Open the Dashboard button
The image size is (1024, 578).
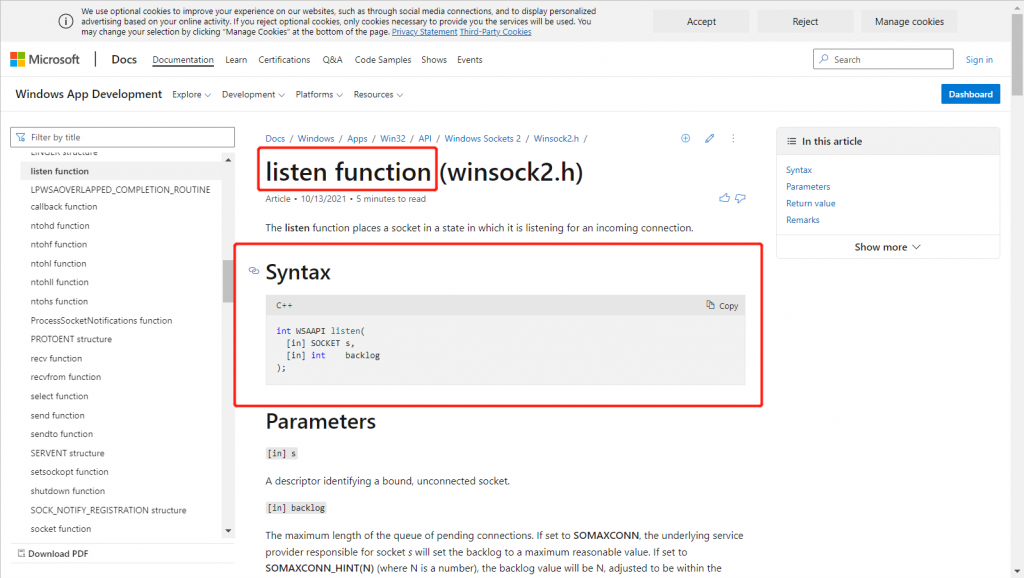tap(970, 94)
